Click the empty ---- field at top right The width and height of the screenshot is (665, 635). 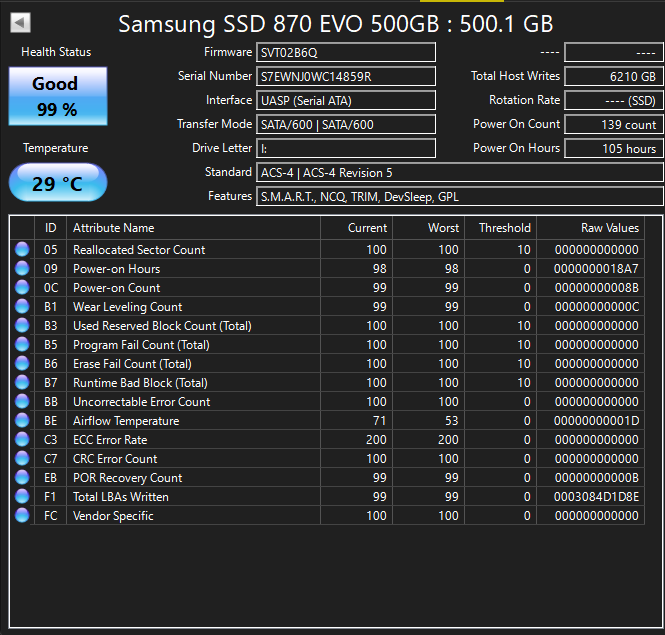click(x=614, y=53)
